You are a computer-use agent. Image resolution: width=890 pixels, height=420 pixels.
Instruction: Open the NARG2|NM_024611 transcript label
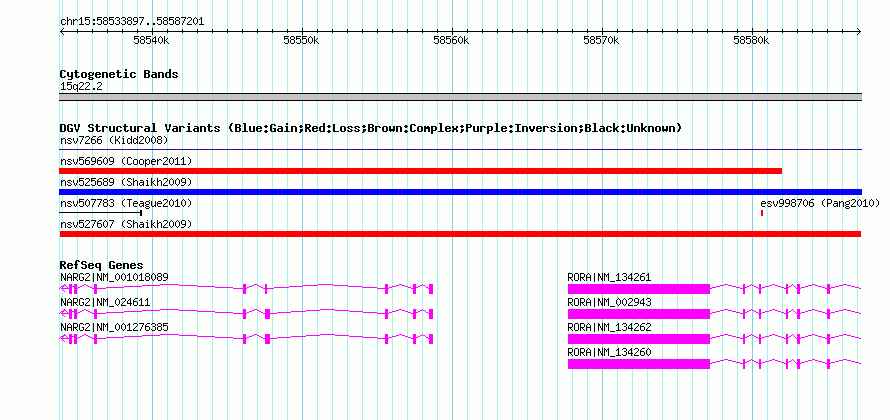coord(105,303)
